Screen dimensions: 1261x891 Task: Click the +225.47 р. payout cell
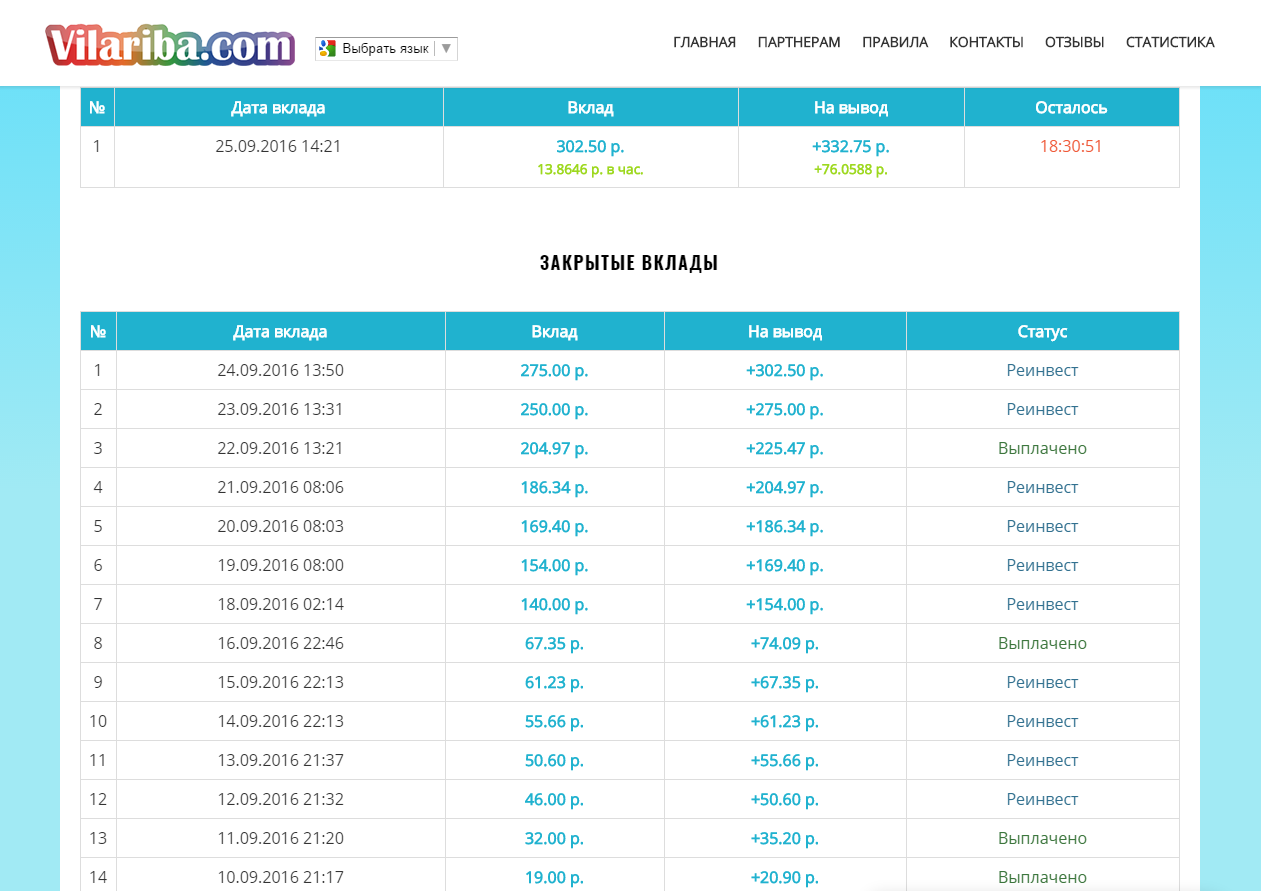pos(785,448)
